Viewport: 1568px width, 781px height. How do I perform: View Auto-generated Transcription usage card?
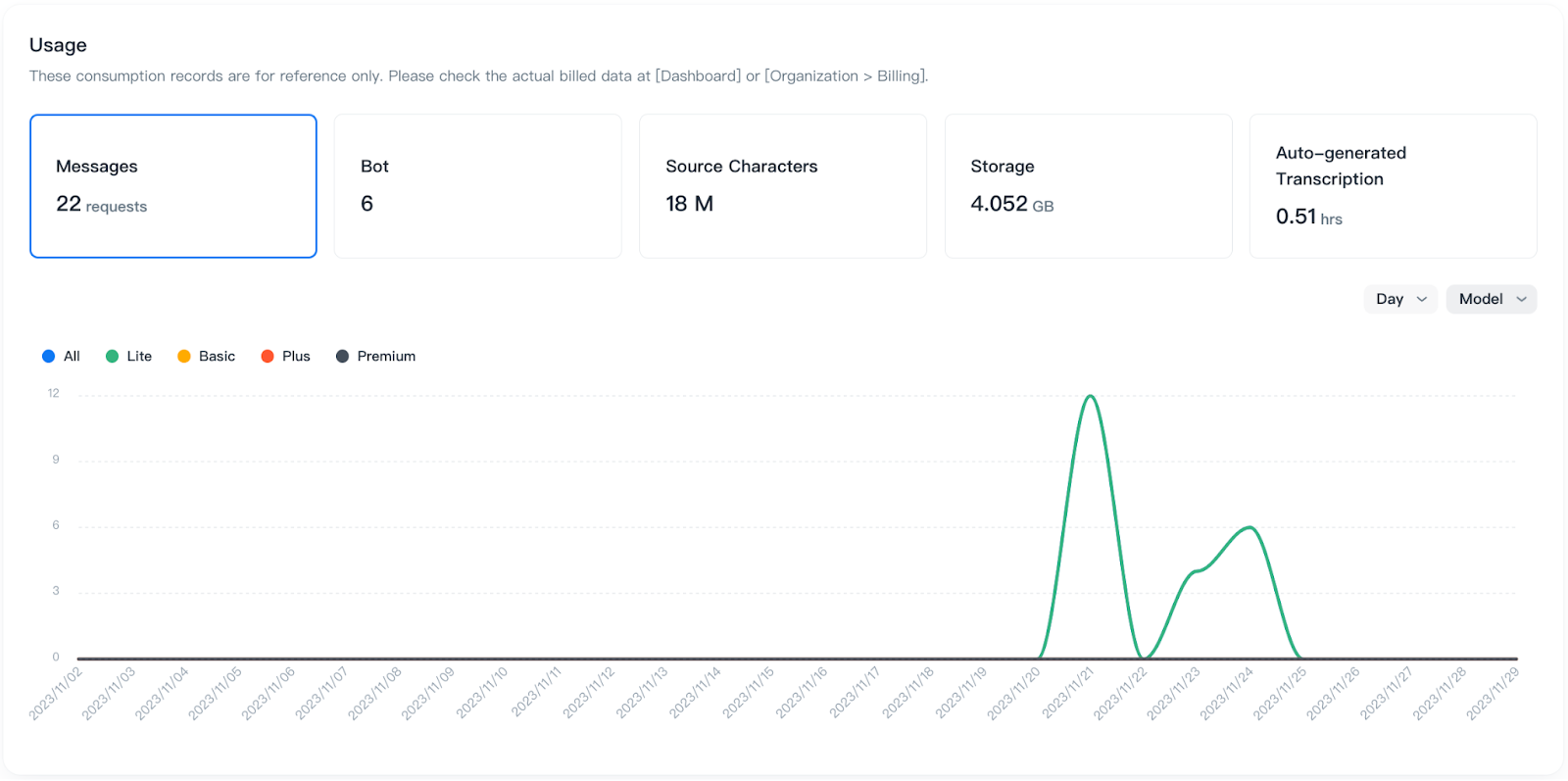pos(1393,186)
